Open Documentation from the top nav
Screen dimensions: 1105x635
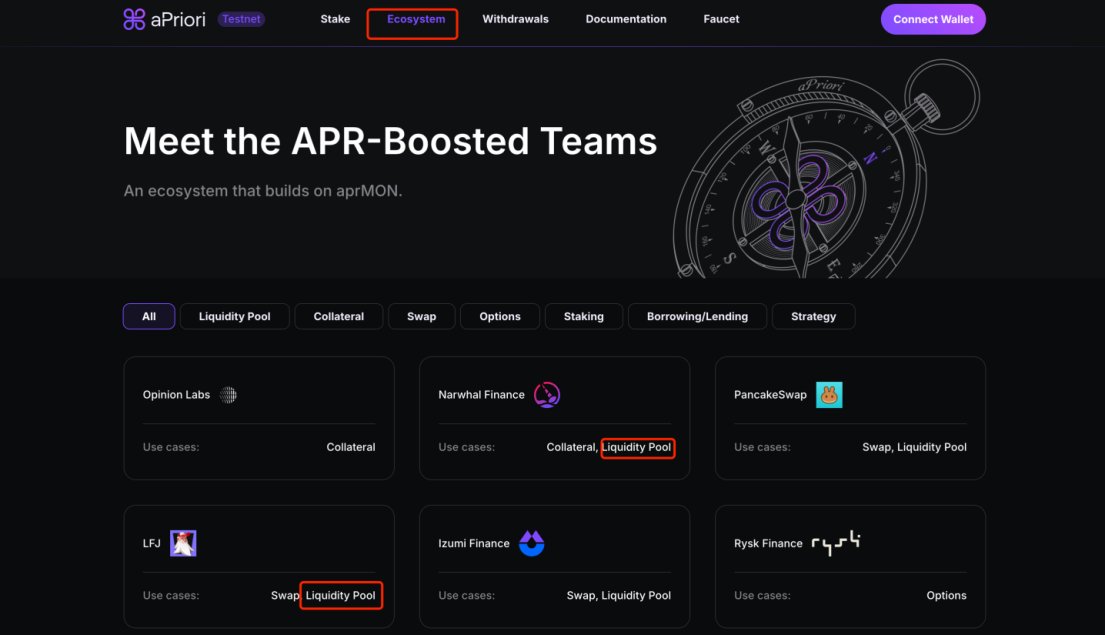626,19
